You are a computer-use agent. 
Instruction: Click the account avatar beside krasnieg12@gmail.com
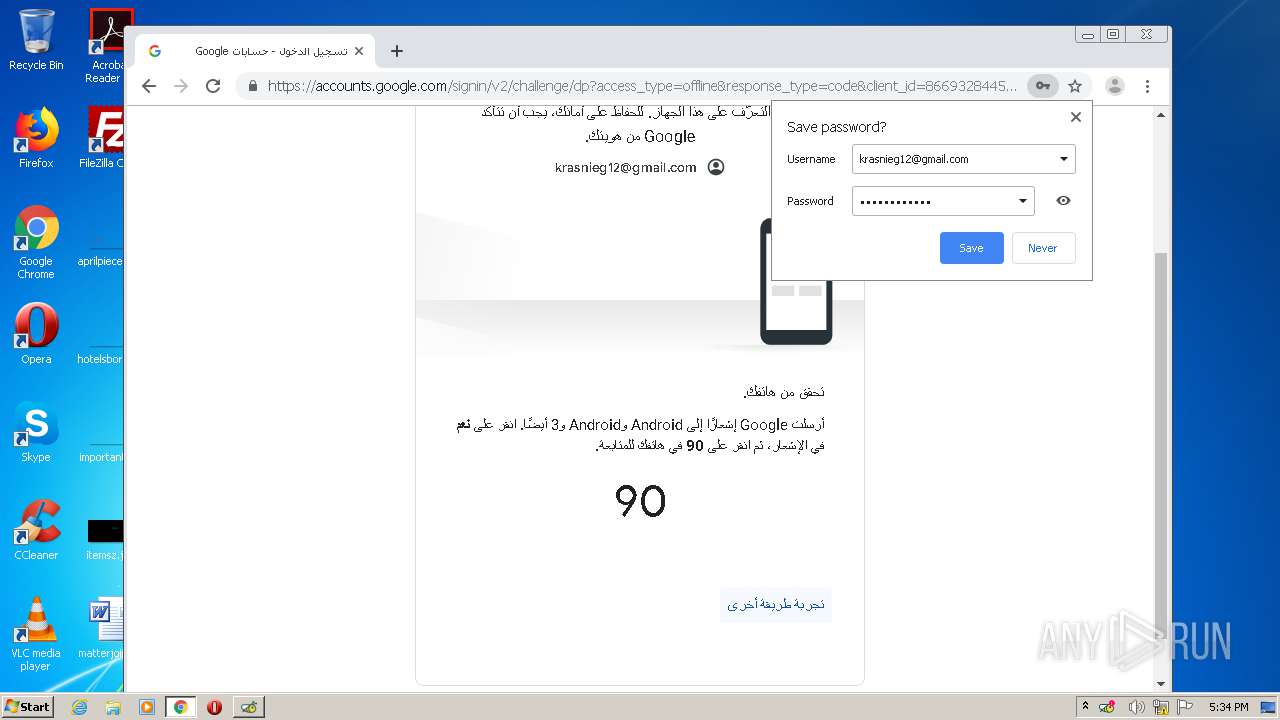[x=716, y=167]
